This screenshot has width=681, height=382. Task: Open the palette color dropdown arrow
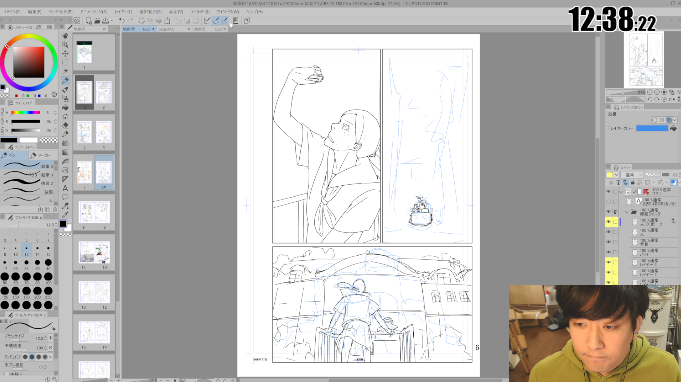pyautogui.click(x=616, y=175)
